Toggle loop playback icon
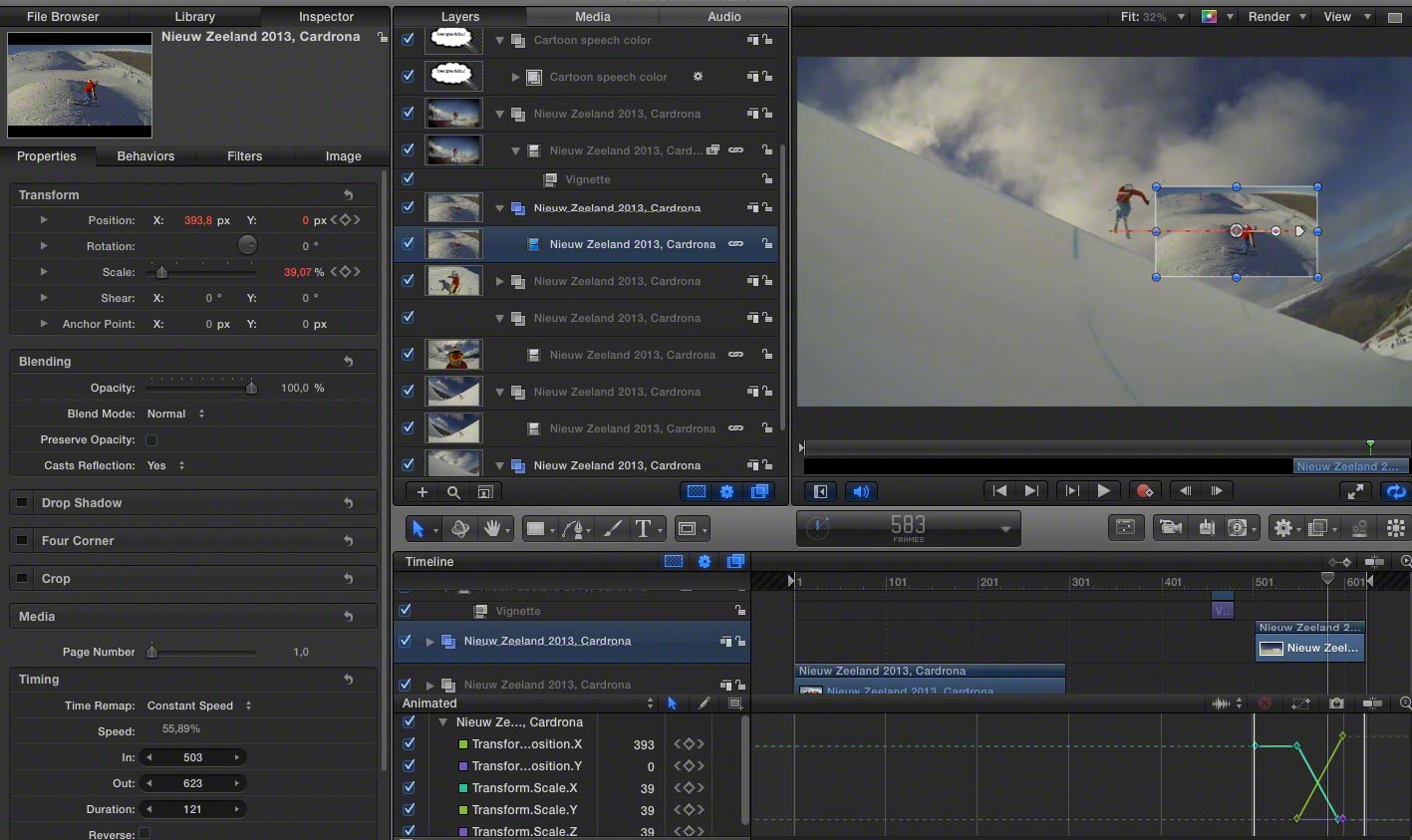 pos(1395,491)
